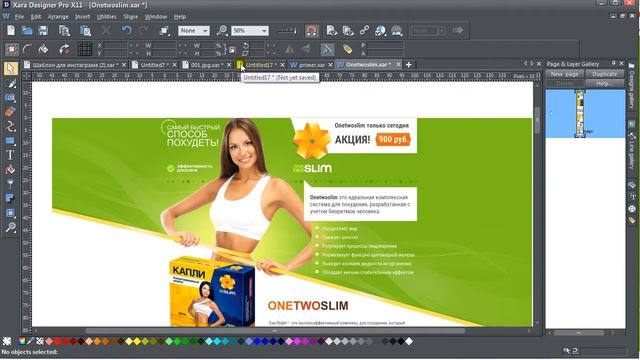The width and height of the screenshot is (640, 360).
Task: Click the Delete X icon in toolbar
Action: coord(106,31)
